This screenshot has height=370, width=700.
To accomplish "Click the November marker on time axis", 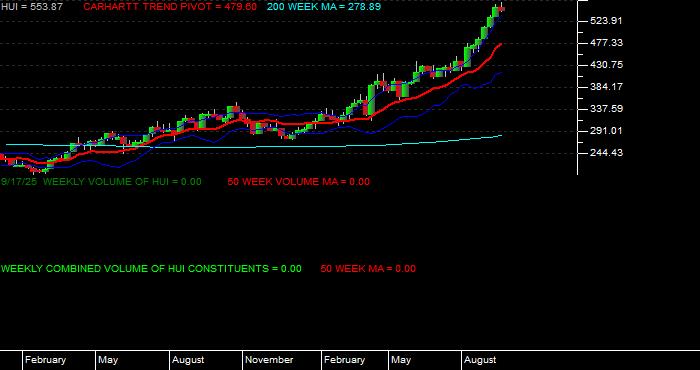I will tap(269, 360).
